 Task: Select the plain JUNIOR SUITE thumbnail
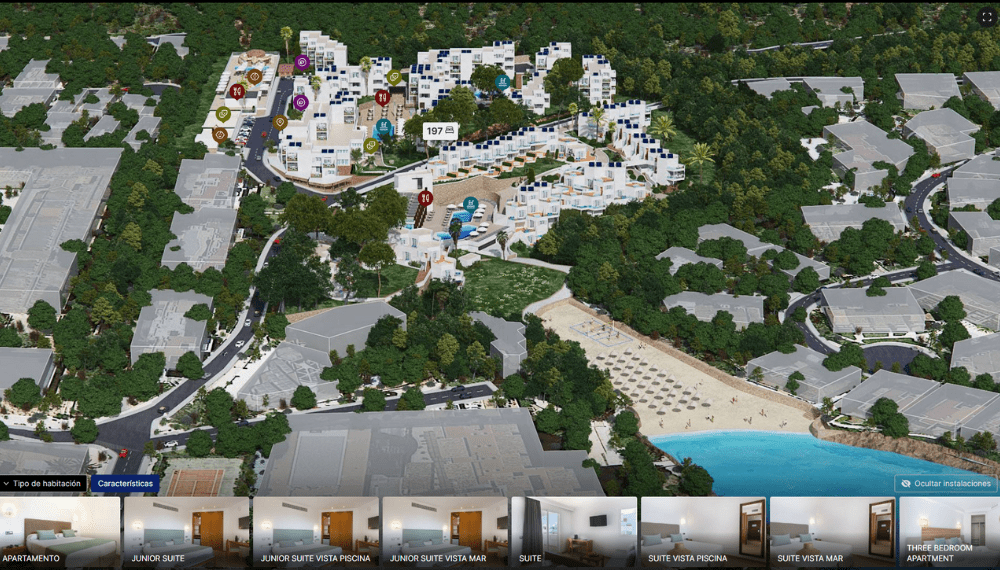pos(186,532)
